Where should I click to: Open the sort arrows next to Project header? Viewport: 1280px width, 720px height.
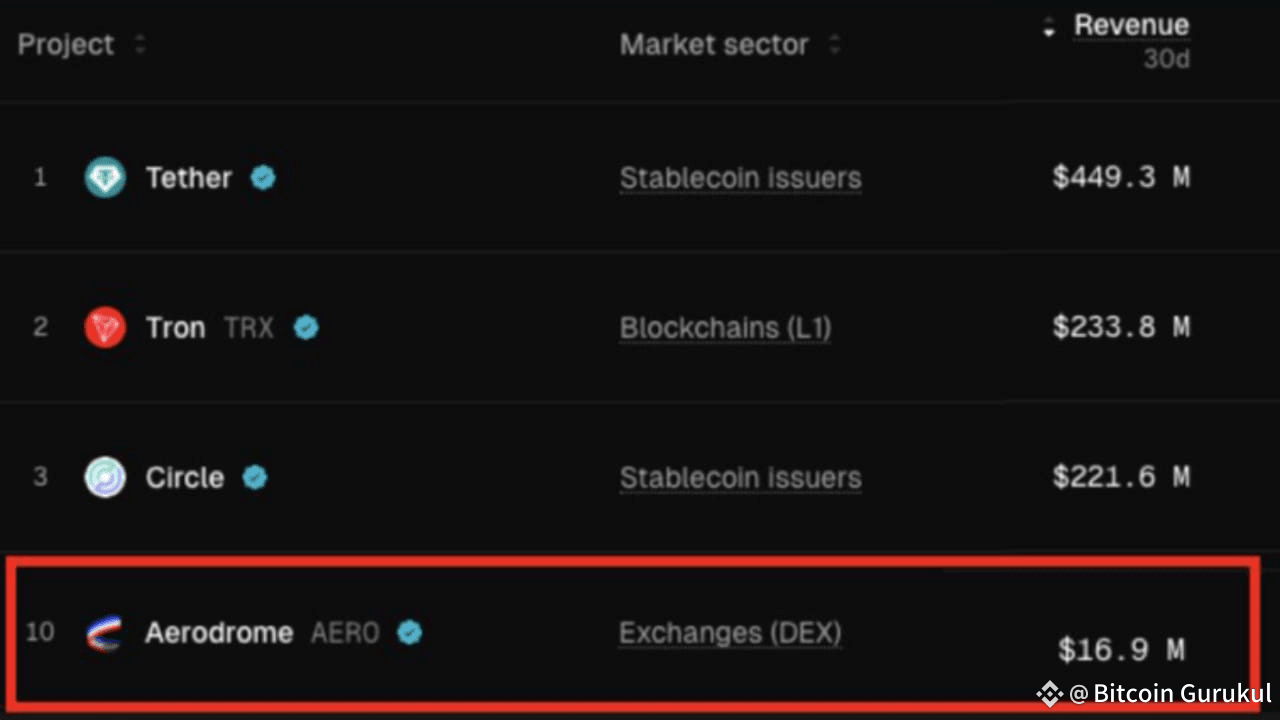coord(140,45)
